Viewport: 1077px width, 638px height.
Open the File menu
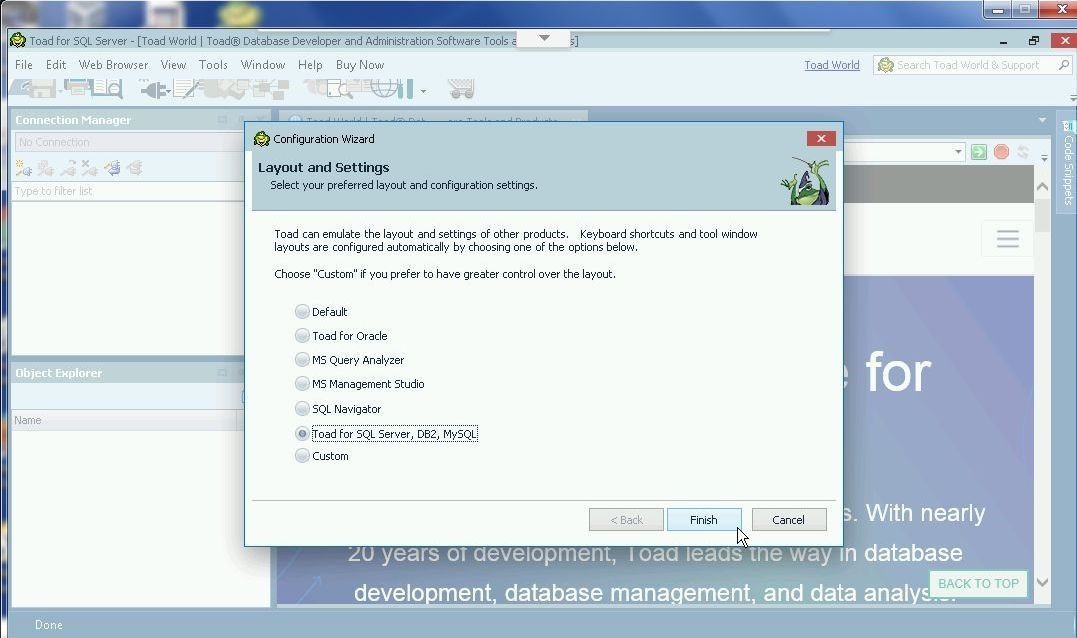click(x=24, y=65)
